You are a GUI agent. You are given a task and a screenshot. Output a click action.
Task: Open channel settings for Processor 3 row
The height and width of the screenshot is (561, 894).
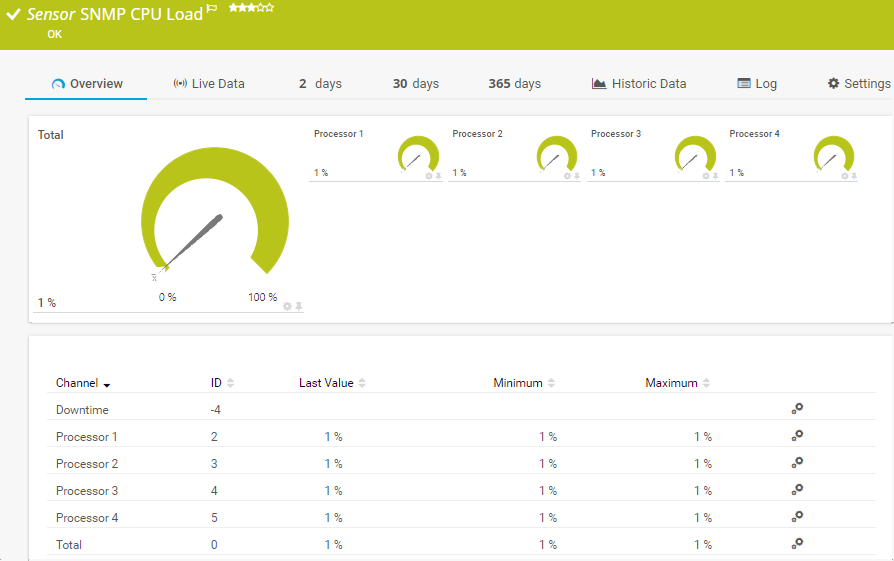[x=797, y=490]
